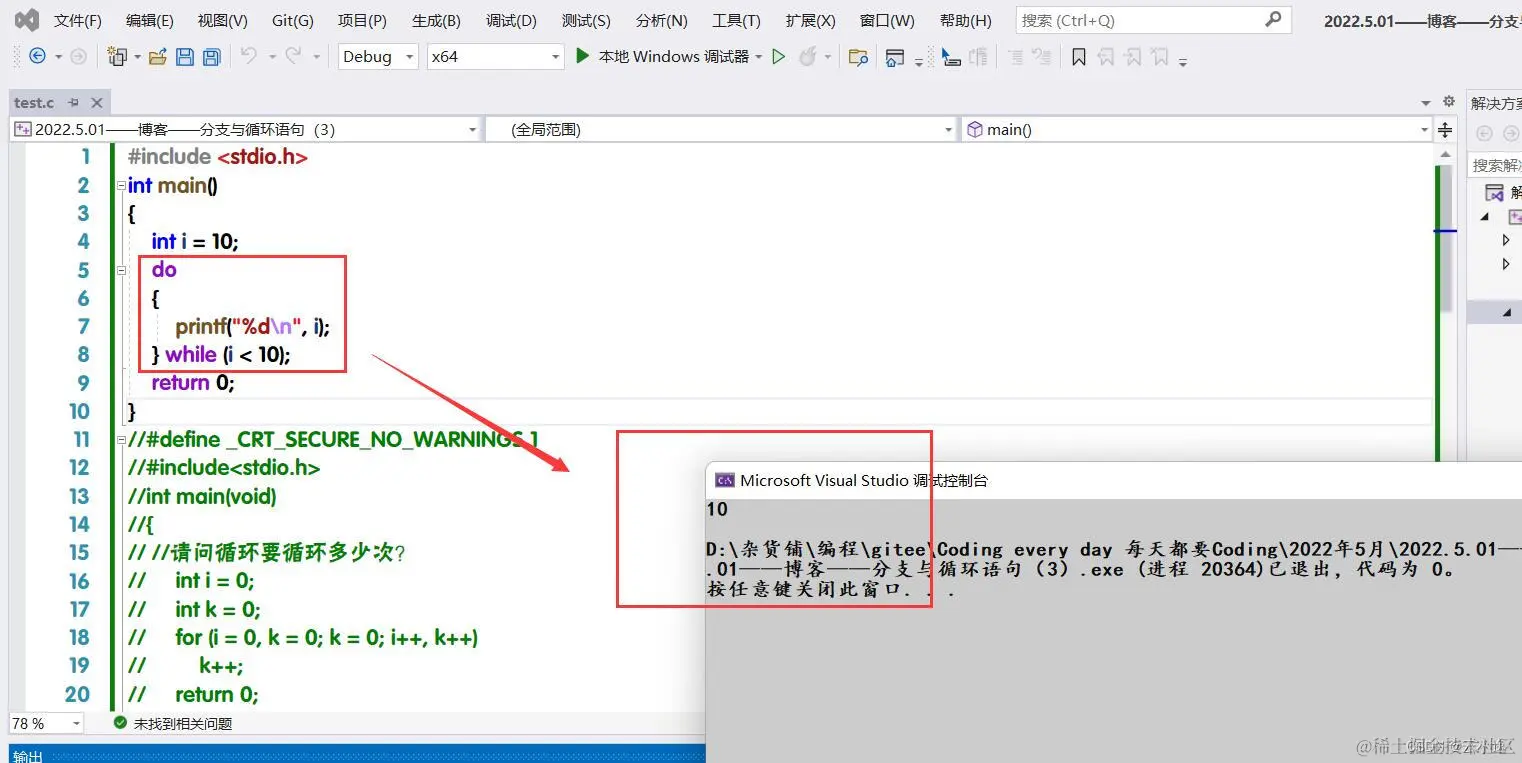Click the navigate backward arrow icon
The height and width of the screenshot is (763, 1522).
click(x=37, y=57)
